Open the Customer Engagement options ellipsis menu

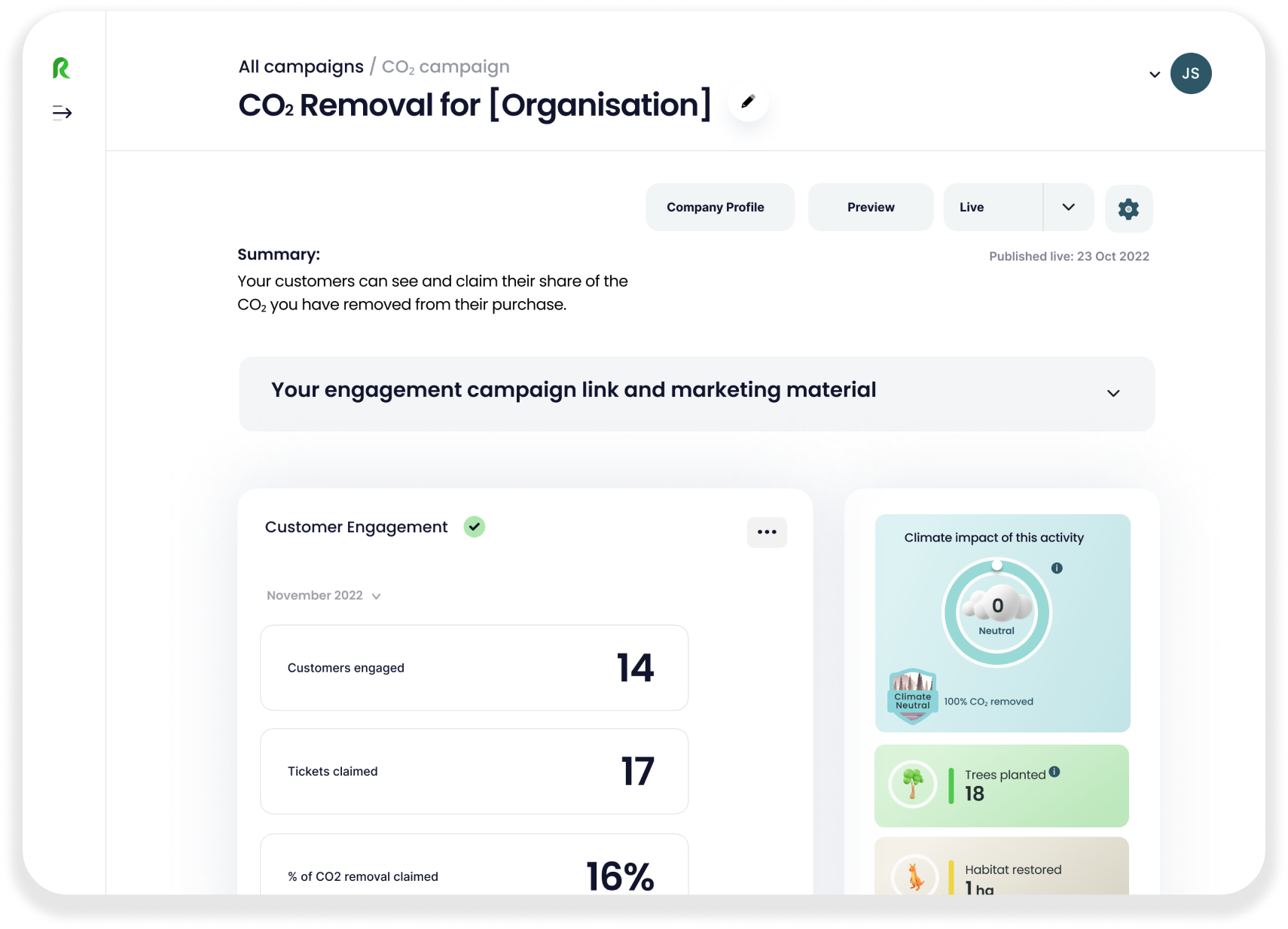767,532
